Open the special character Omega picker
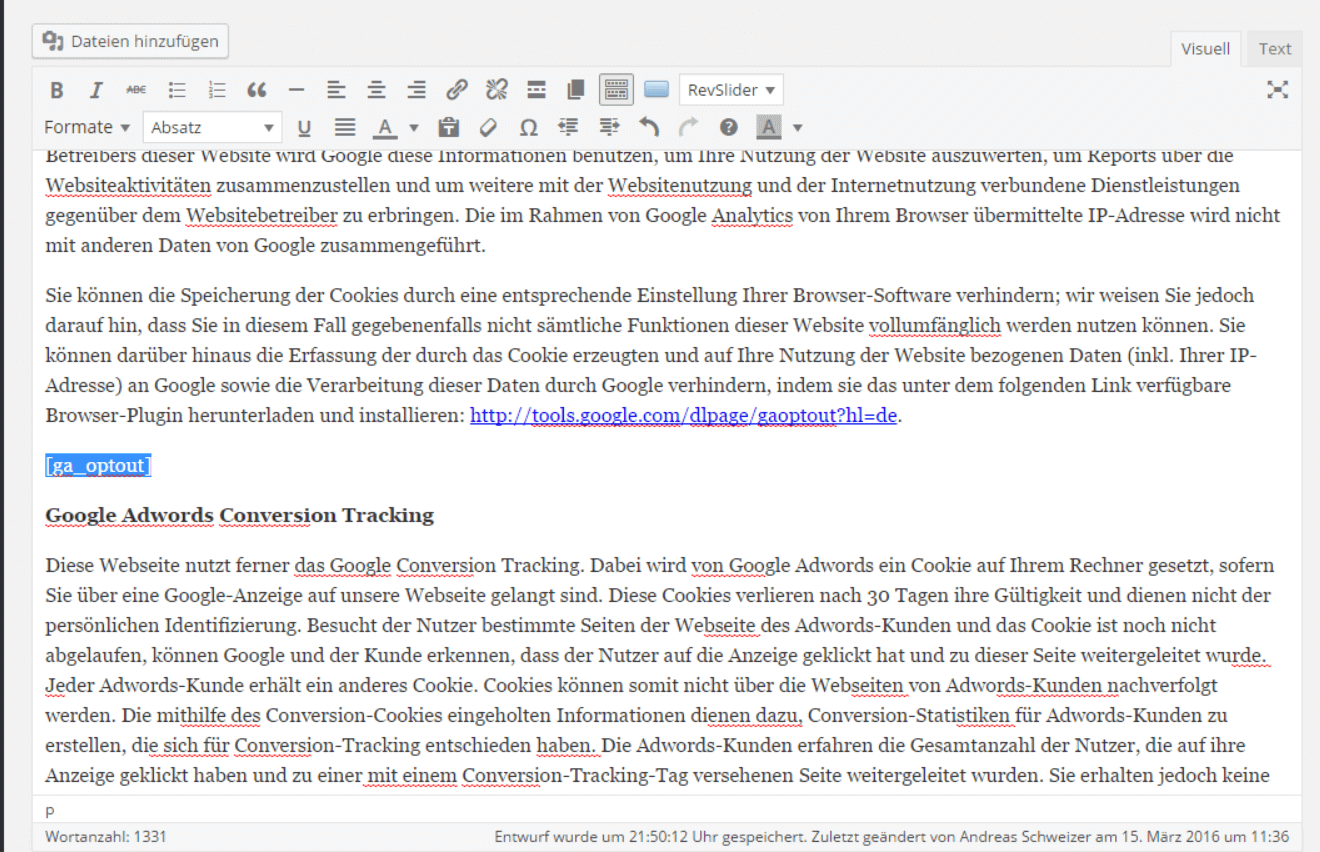Viewport: 1320px width, 852px height. [x=529, y=127]
